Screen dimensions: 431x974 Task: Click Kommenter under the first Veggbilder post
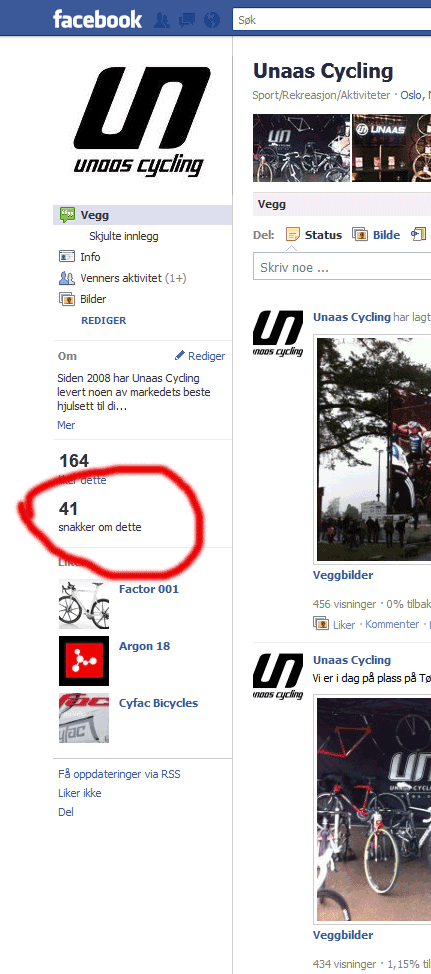392,624
